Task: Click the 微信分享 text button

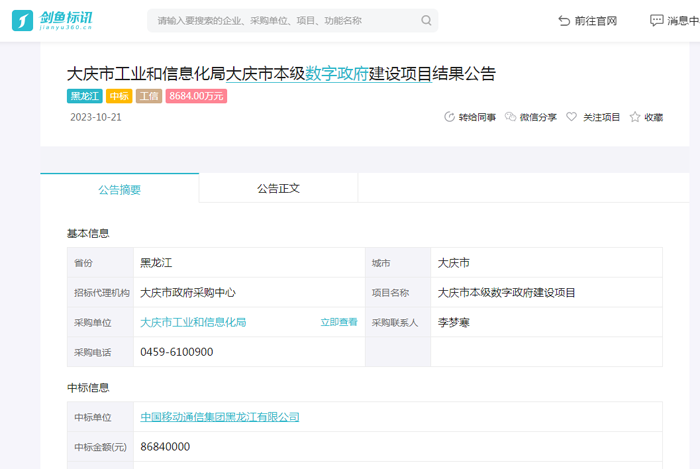Action: click(538, 117)
